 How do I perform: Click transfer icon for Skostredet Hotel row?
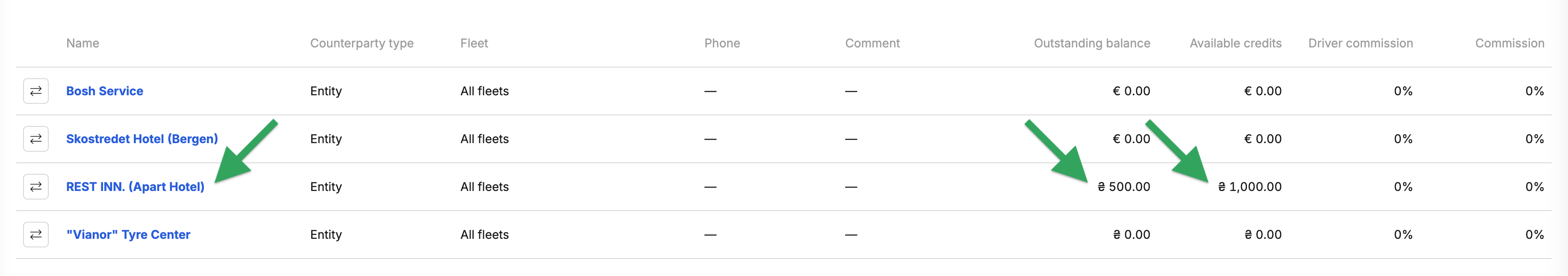pos(36,138)
